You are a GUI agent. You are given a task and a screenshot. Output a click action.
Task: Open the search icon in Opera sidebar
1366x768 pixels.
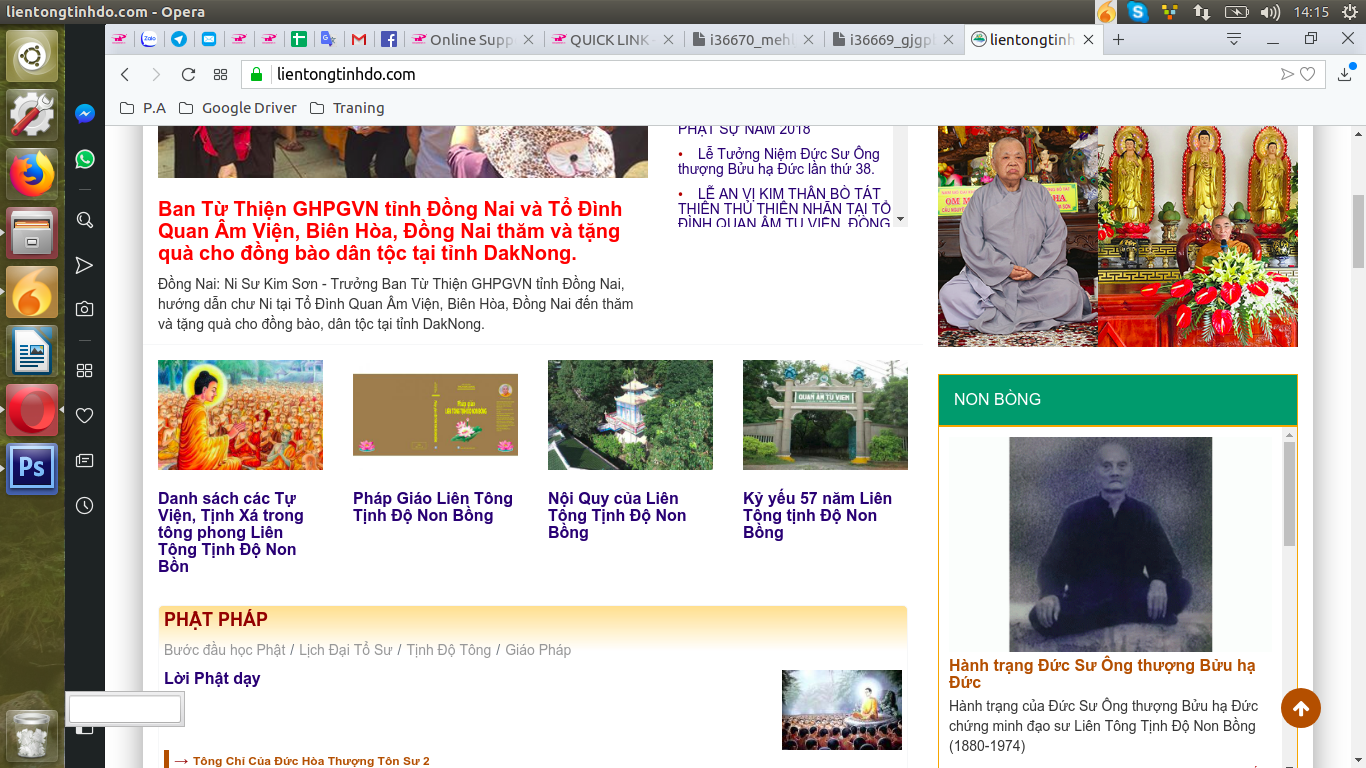coord(85,220)
